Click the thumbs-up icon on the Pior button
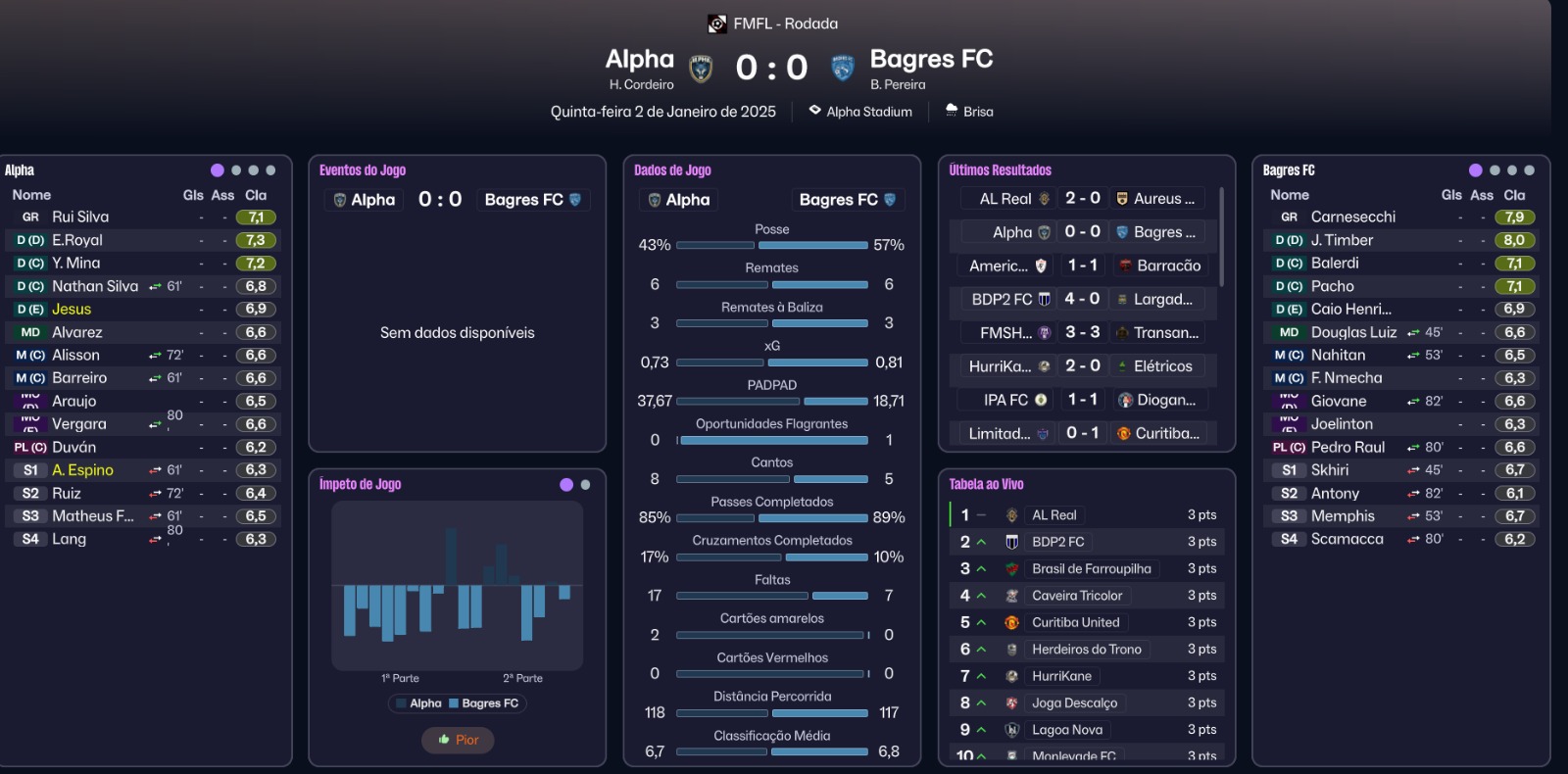 pos(444,740)
